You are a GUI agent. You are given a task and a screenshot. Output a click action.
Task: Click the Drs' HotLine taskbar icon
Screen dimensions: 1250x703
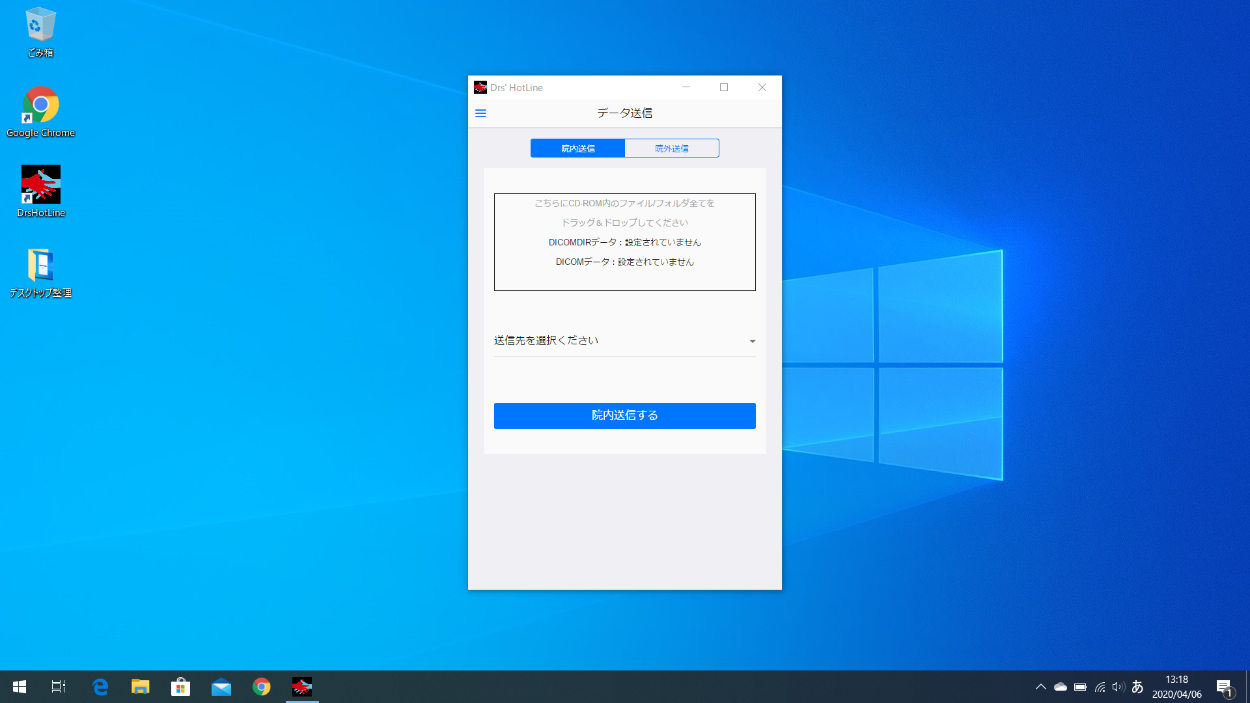click(302, 687)
